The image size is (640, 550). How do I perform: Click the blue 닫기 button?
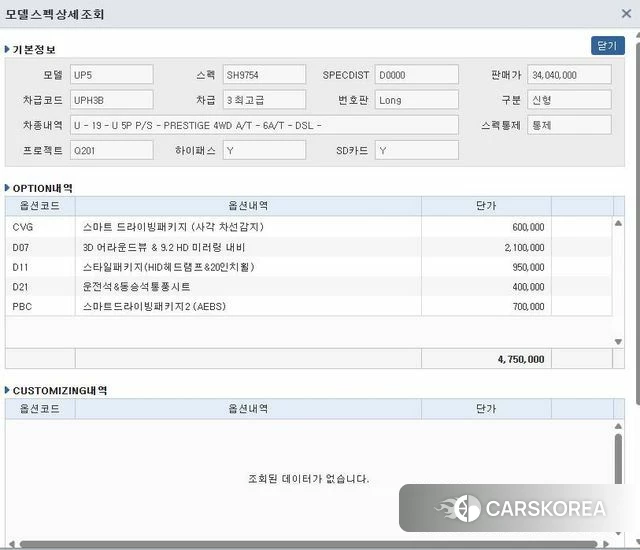[607, 45]
